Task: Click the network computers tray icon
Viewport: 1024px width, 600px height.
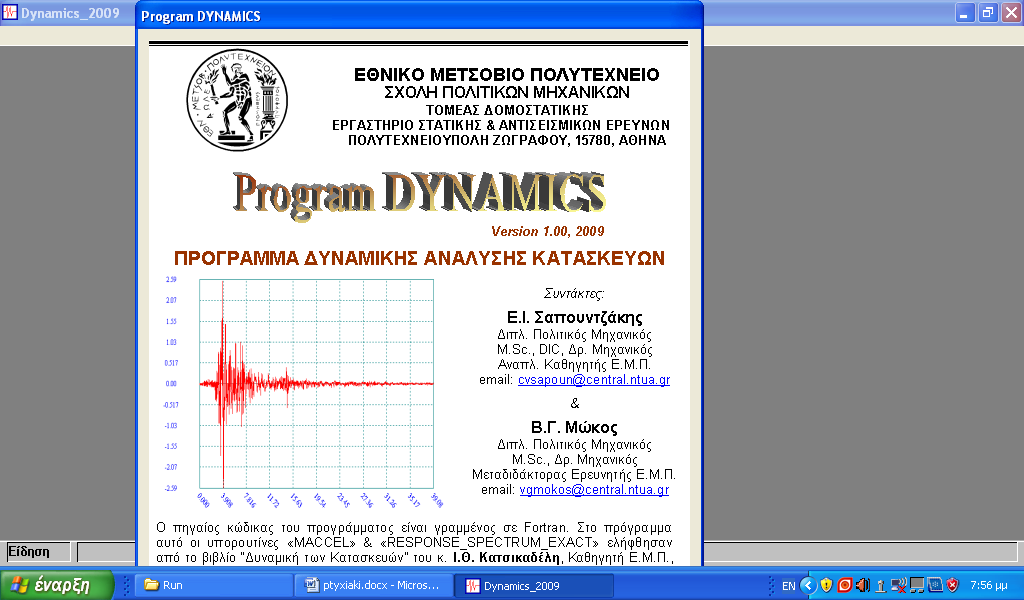Action: tap(916, 585)
